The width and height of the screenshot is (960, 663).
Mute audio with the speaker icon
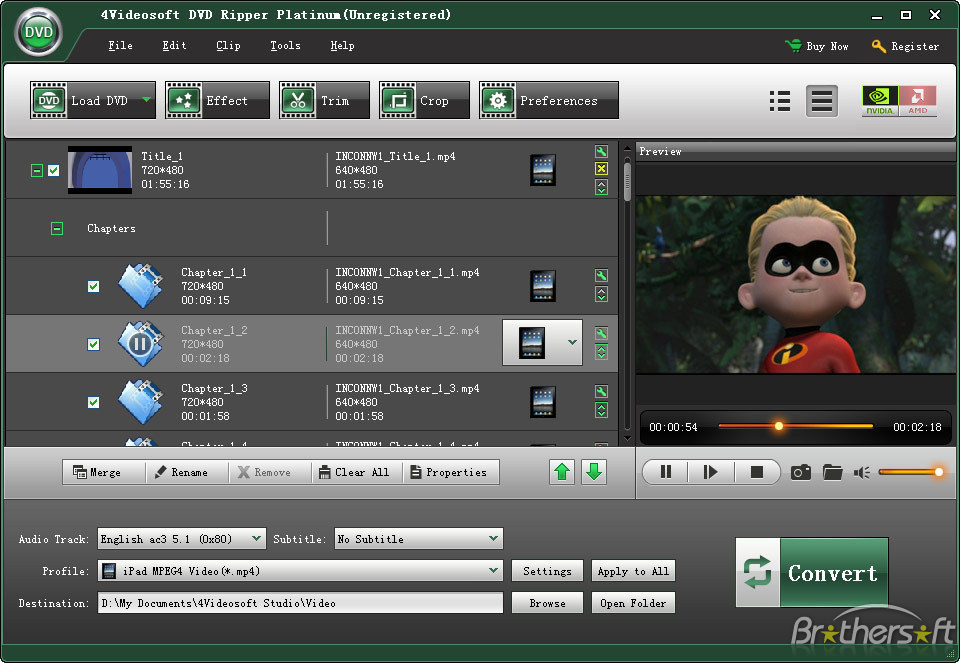pos(862,472)
